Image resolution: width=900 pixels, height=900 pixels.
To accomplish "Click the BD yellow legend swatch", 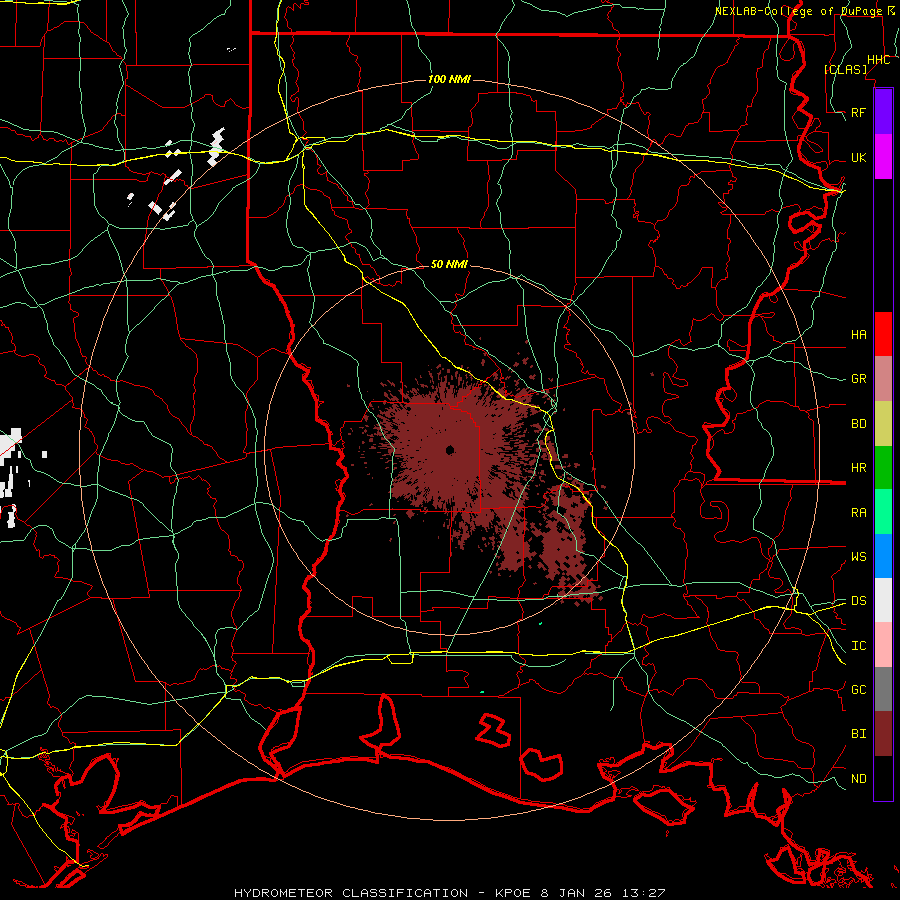I will click(x=883, y=423).
